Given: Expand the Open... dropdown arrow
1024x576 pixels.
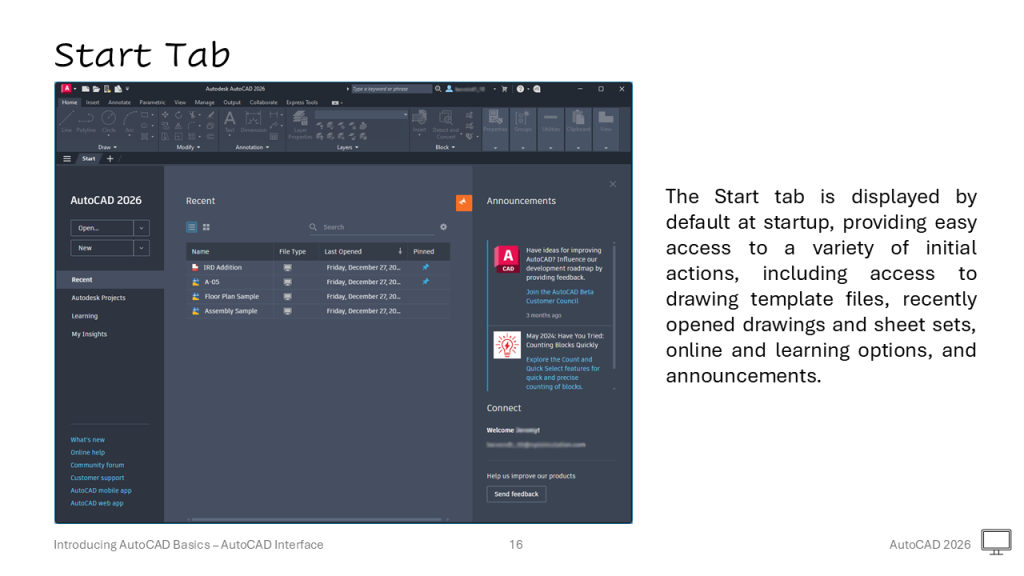Looking at the screenshot, I should click(x=141, y=228).
